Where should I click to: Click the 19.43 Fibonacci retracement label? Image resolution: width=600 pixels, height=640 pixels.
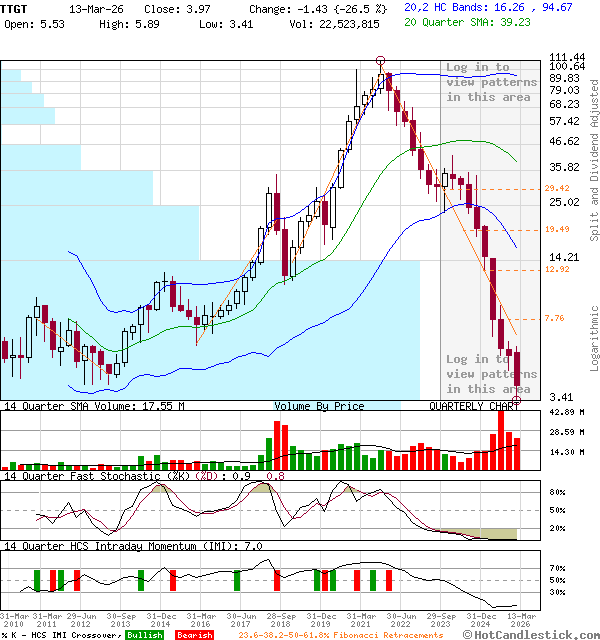[x=557, y=229]
